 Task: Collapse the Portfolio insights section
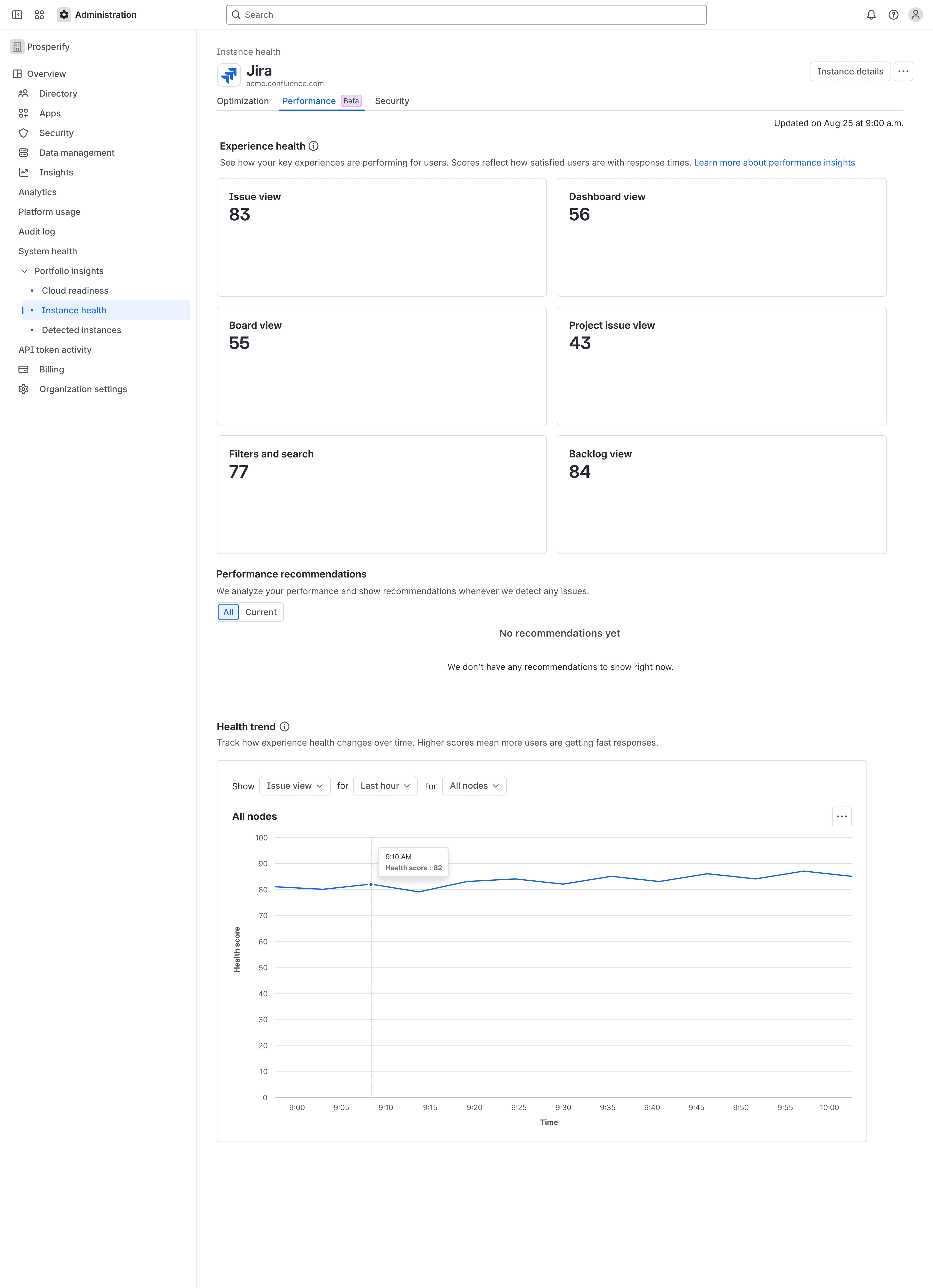(24, 271)
